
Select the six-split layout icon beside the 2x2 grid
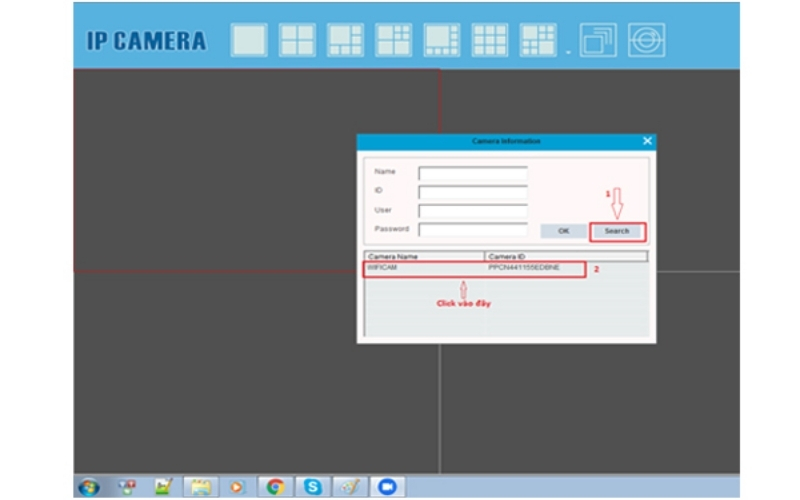click(x=345, y=41)
